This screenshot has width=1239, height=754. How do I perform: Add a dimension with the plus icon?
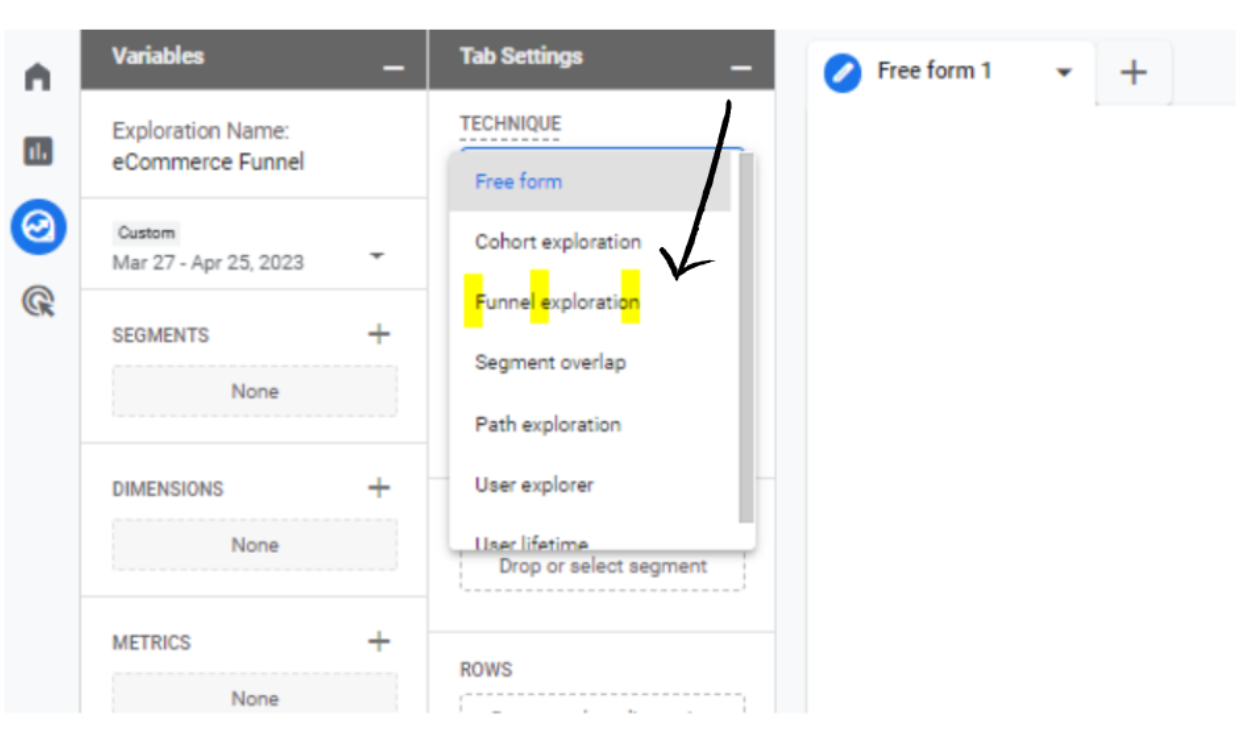tap(378, 488)
